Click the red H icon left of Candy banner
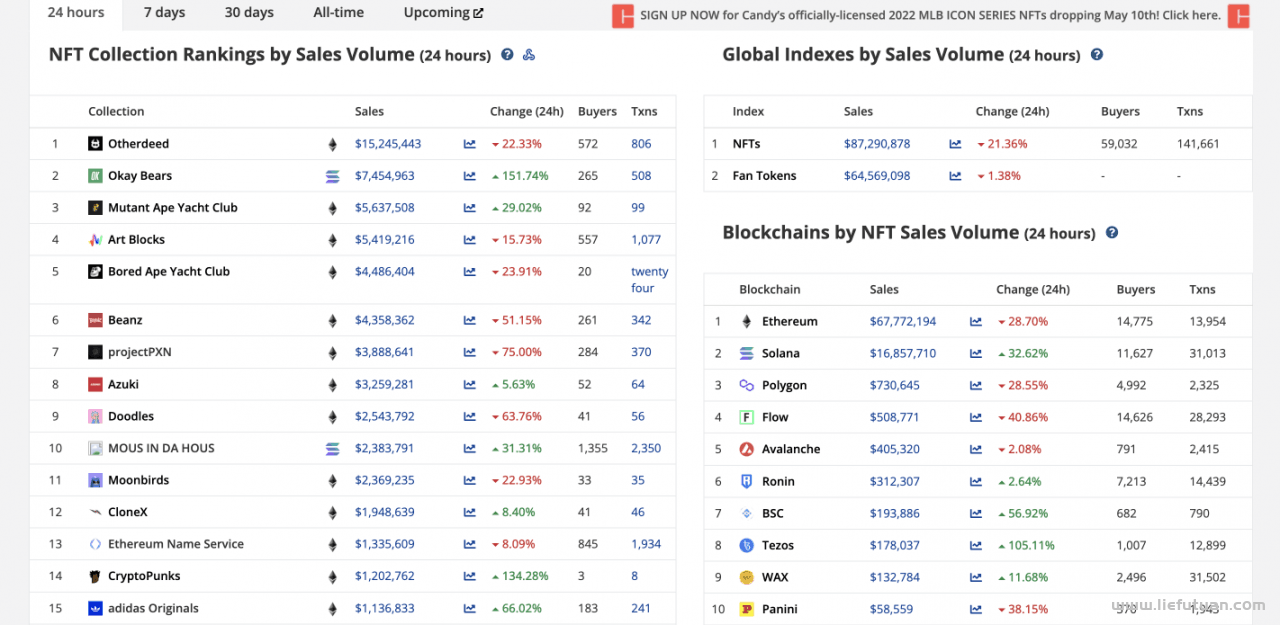 (623, 16)
